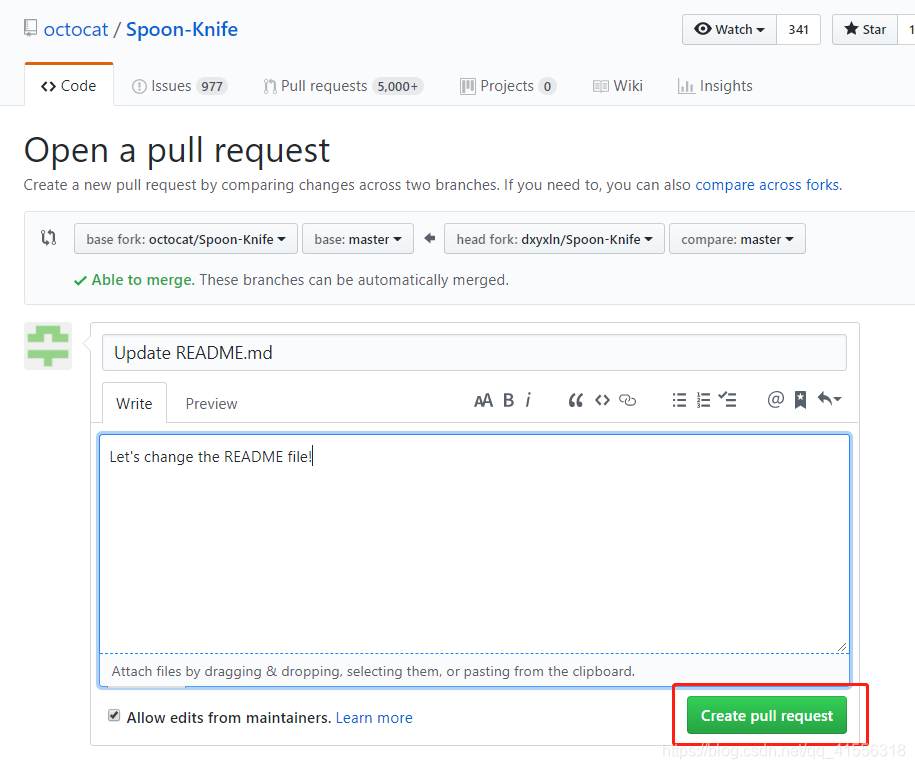Insert code with the angle brackets toolbar icon
915x769 pixels.
coord(602,400)
